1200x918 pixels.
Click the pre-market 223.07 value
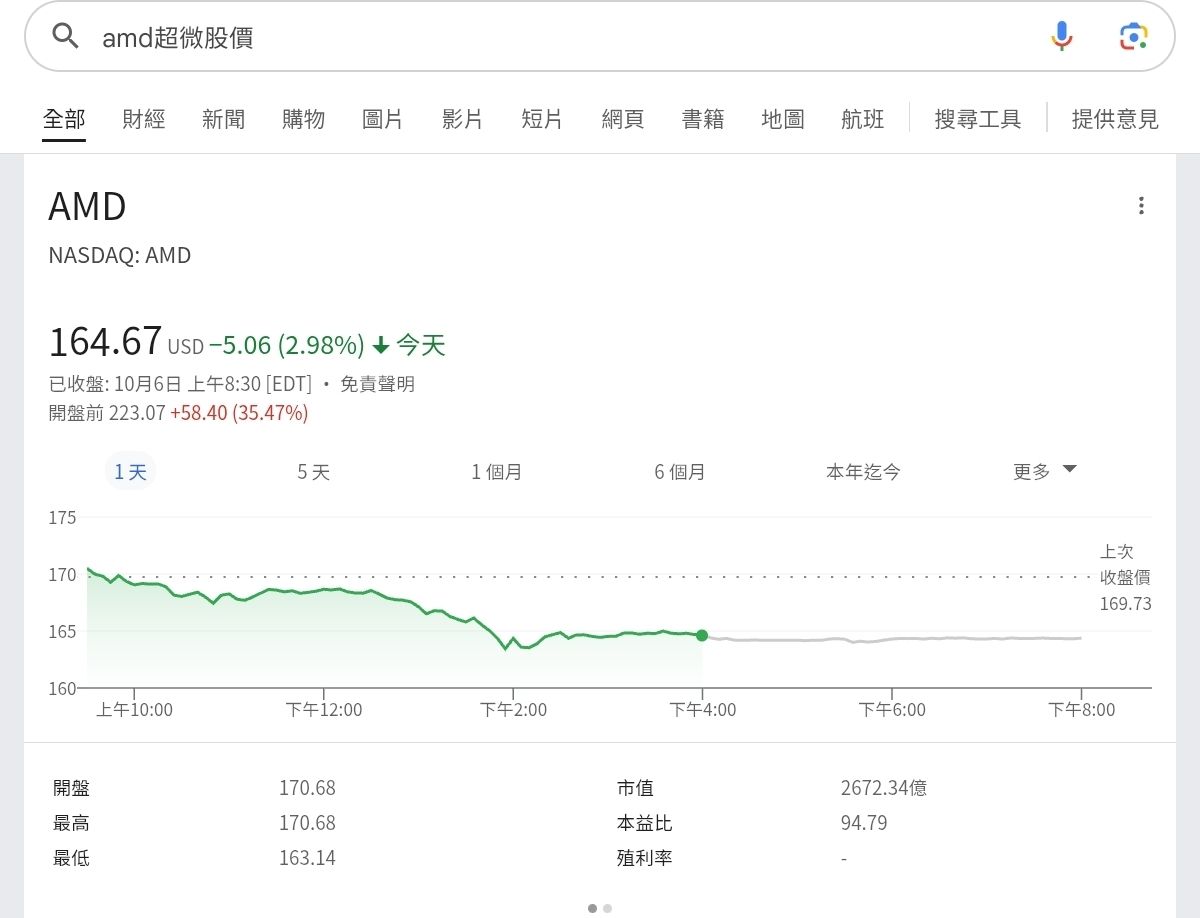click(137, 413)
